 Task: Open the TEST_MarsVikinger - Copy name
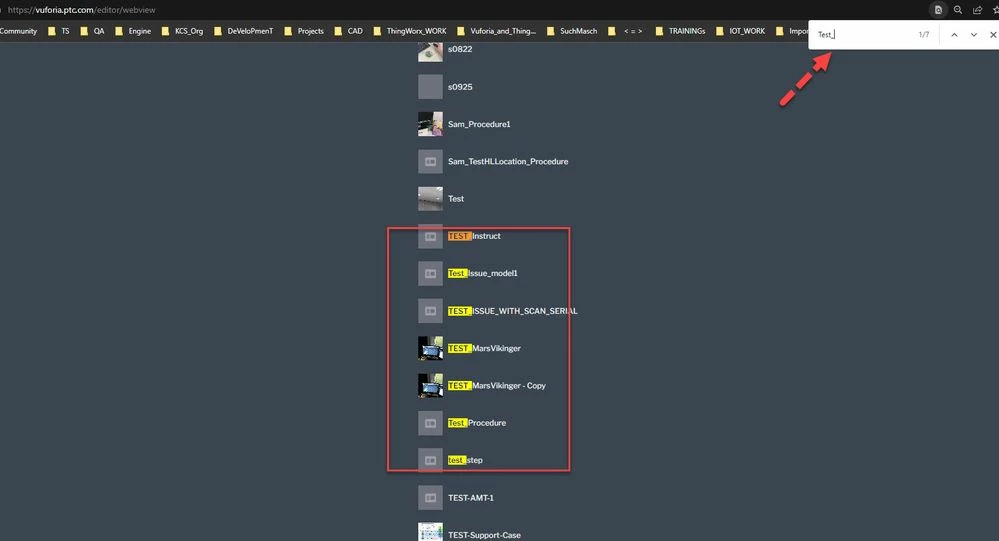tap(496, 386)
